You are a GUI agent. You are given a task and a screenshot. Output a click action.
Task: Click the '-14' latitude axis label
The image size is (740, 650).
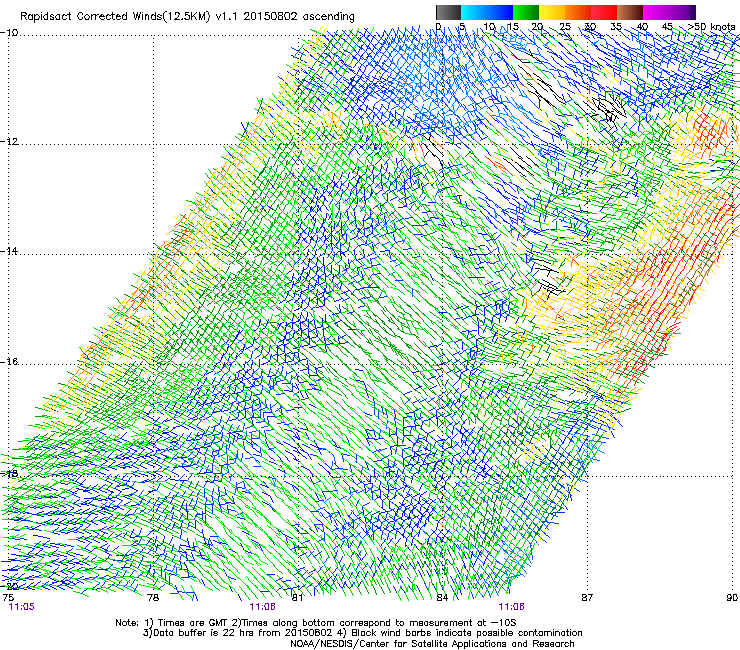(x=9, y=251)
